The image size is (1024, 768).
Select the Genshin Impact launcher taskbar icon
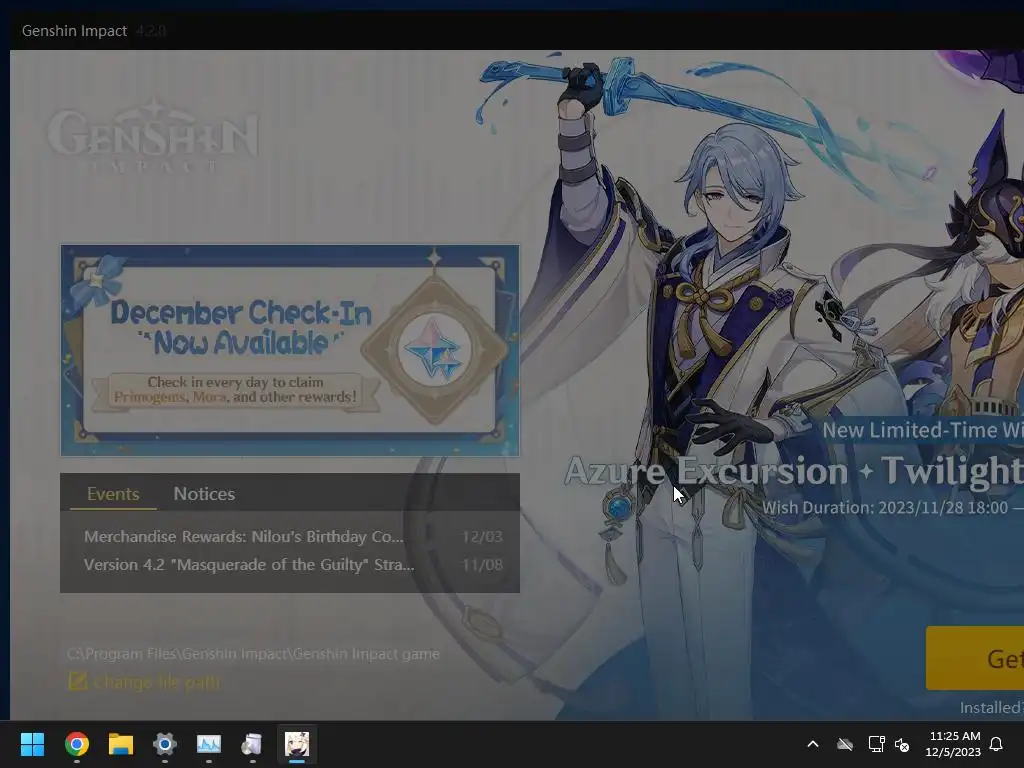pos(296,744)
